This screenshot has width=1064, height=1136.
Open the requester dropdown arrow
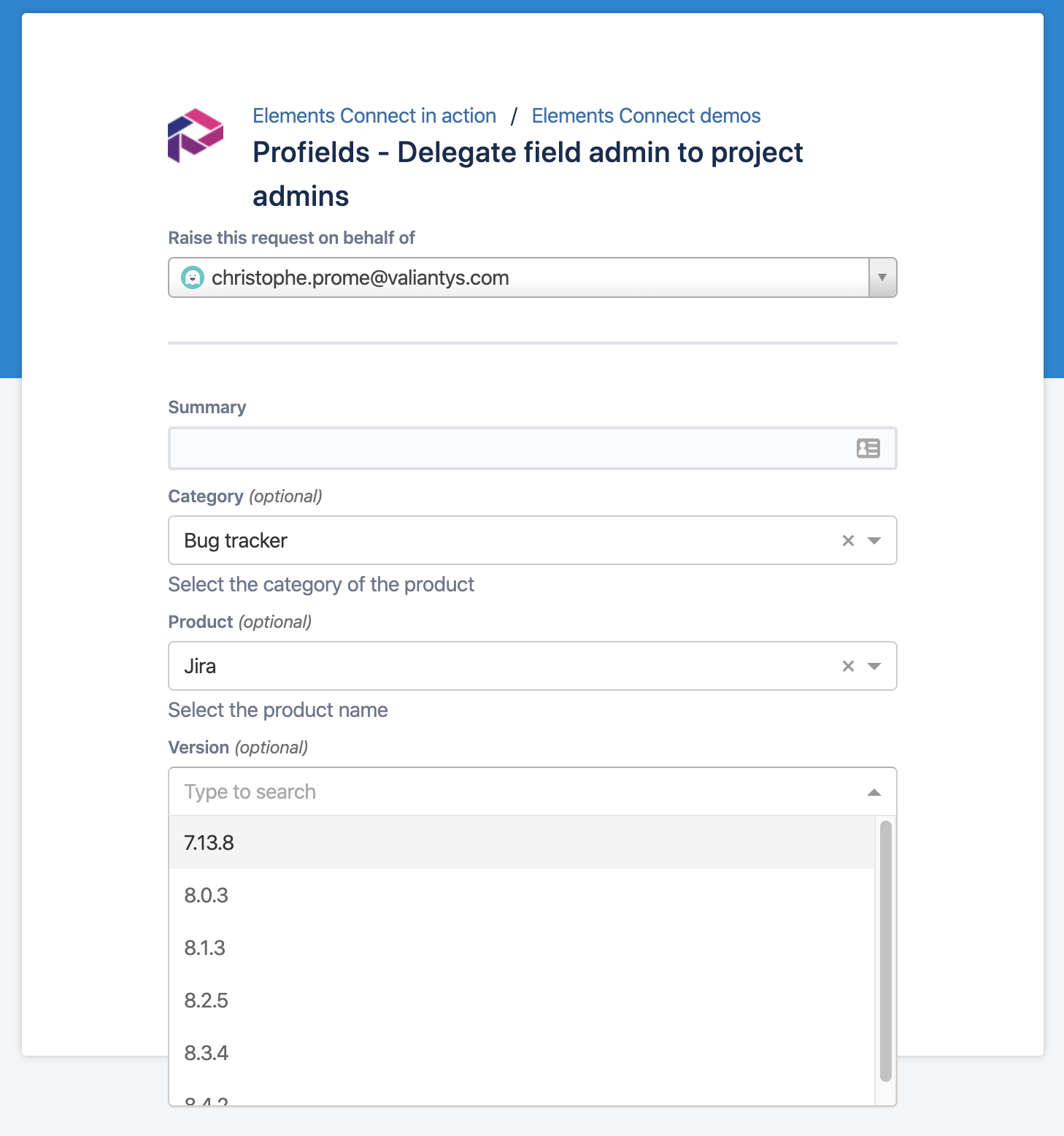coord(882,278)
